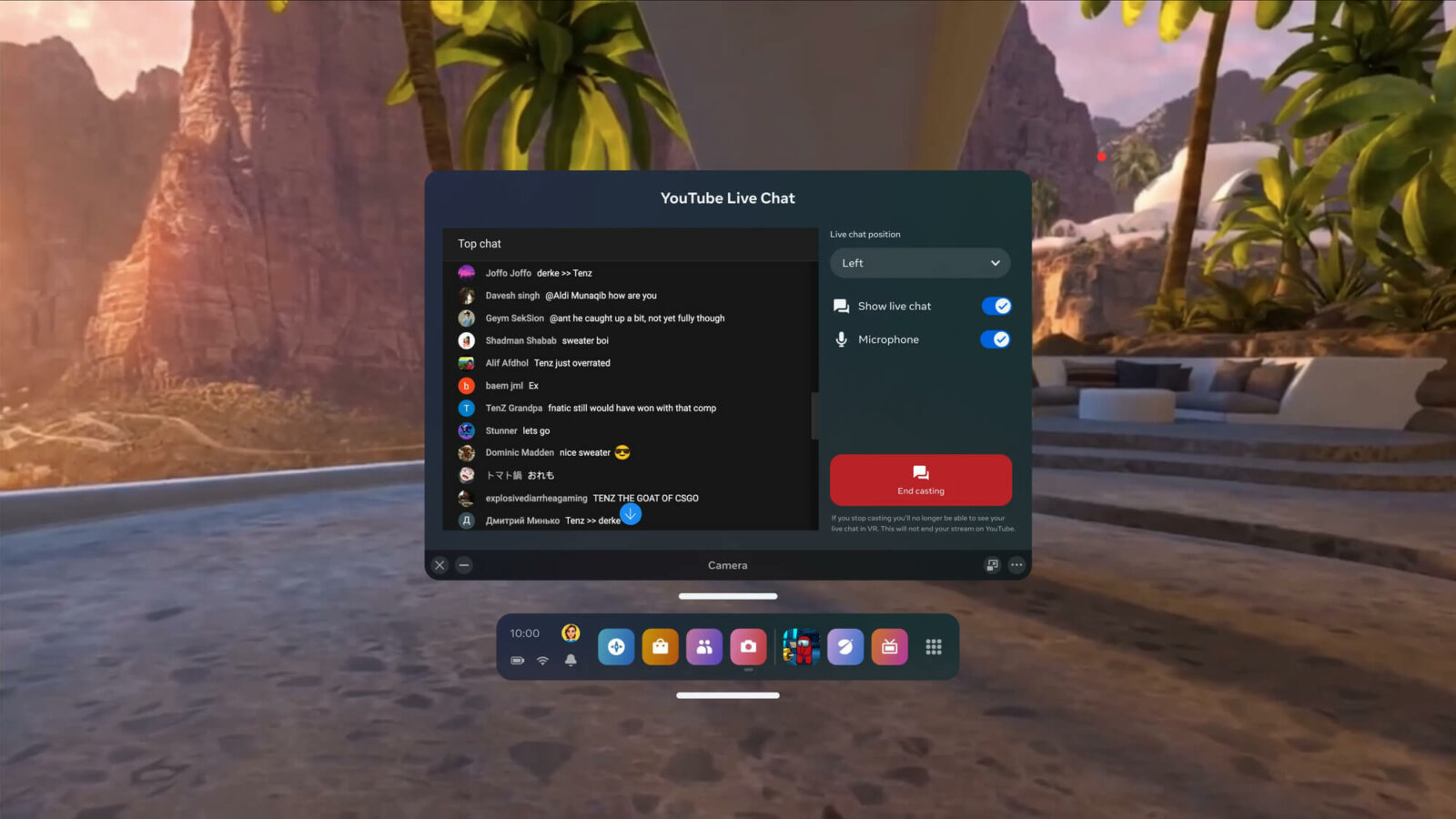This screenshot has width=1456, height=819.
Task: Click the notifications bell icon
Action: pyautogui.click(x=571, y=661)
